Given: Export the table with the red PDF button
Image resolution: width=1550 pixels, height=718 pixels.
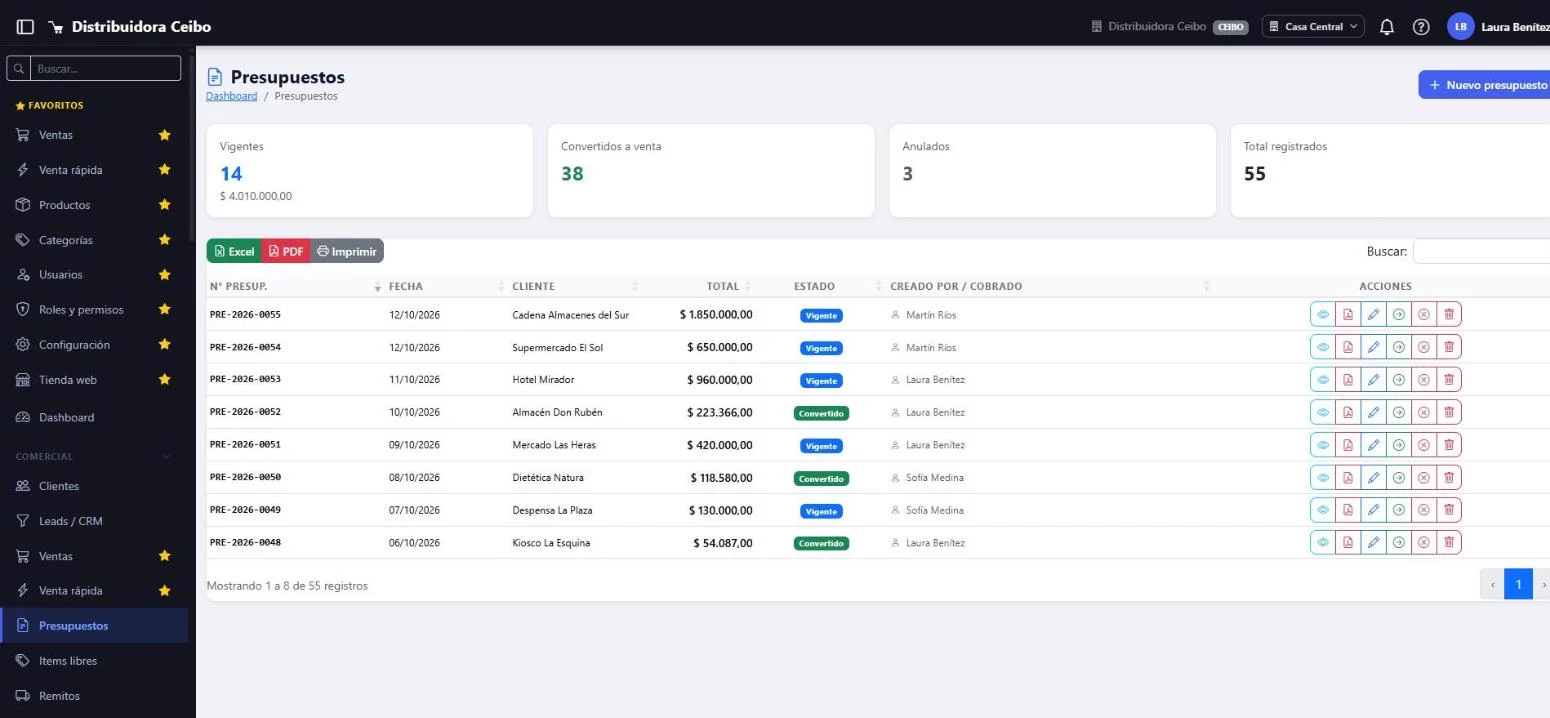Looking at the screenshot, I should 286,252.
